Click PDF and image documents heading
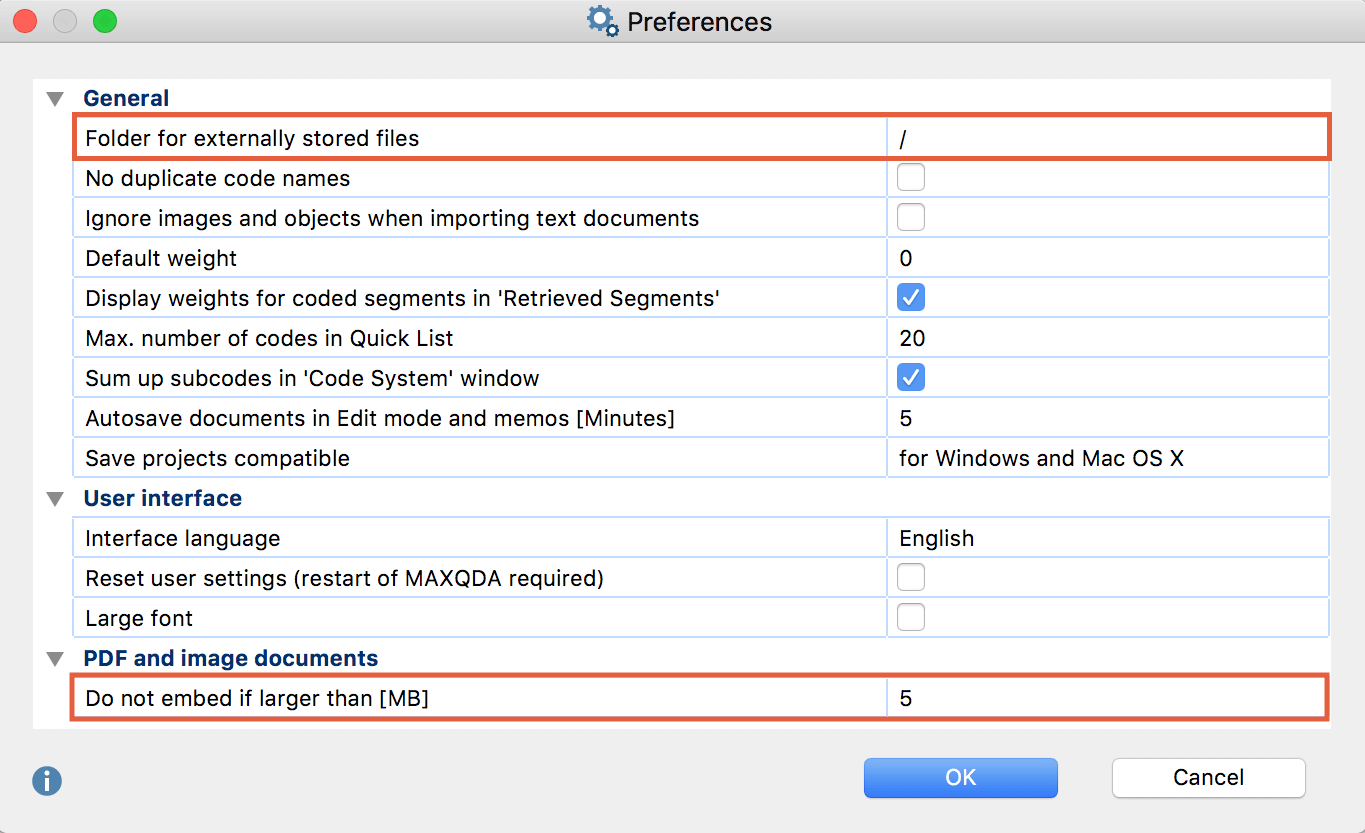The height and width of the screenshot is (833, 1365). pos(231,658)
